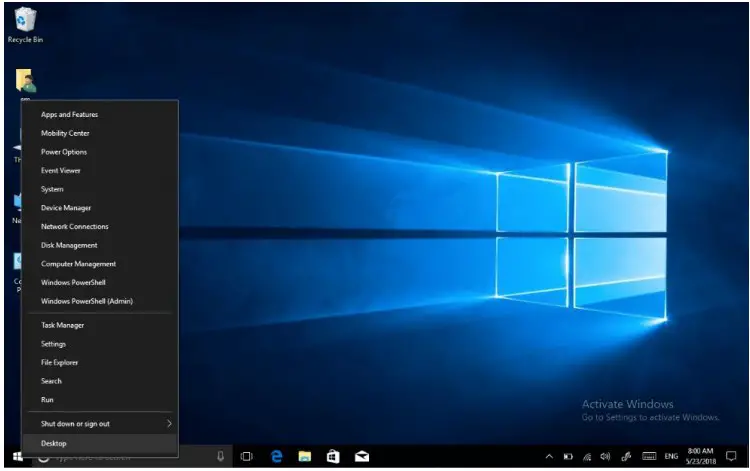This screenshot has height=471, width=750.
Task: Select the Search menu entry
Action: click(x=100, y=381)
